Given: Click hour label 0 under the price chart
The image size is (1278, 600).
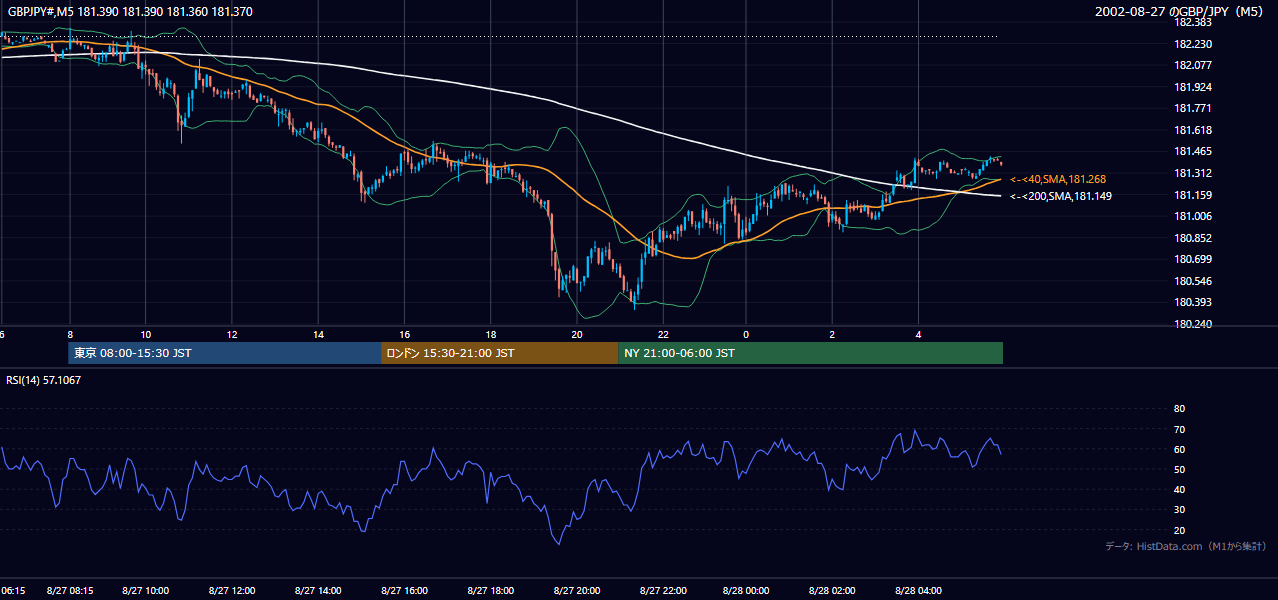Looking at the screenshot, I should tap(746, 334).
